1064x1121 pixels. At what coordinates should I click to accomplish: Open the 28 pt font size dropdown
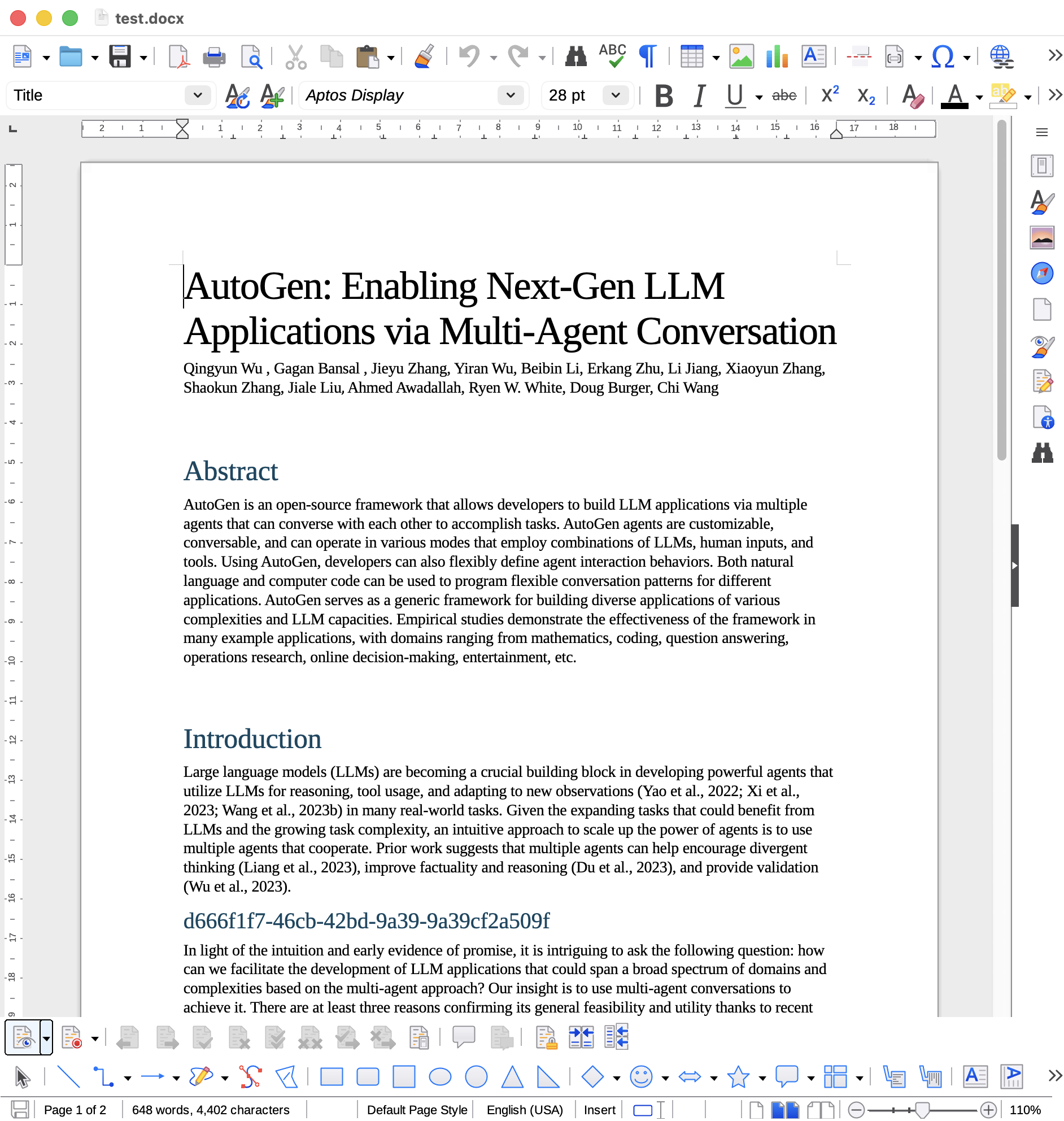click(x=616, y=95)
